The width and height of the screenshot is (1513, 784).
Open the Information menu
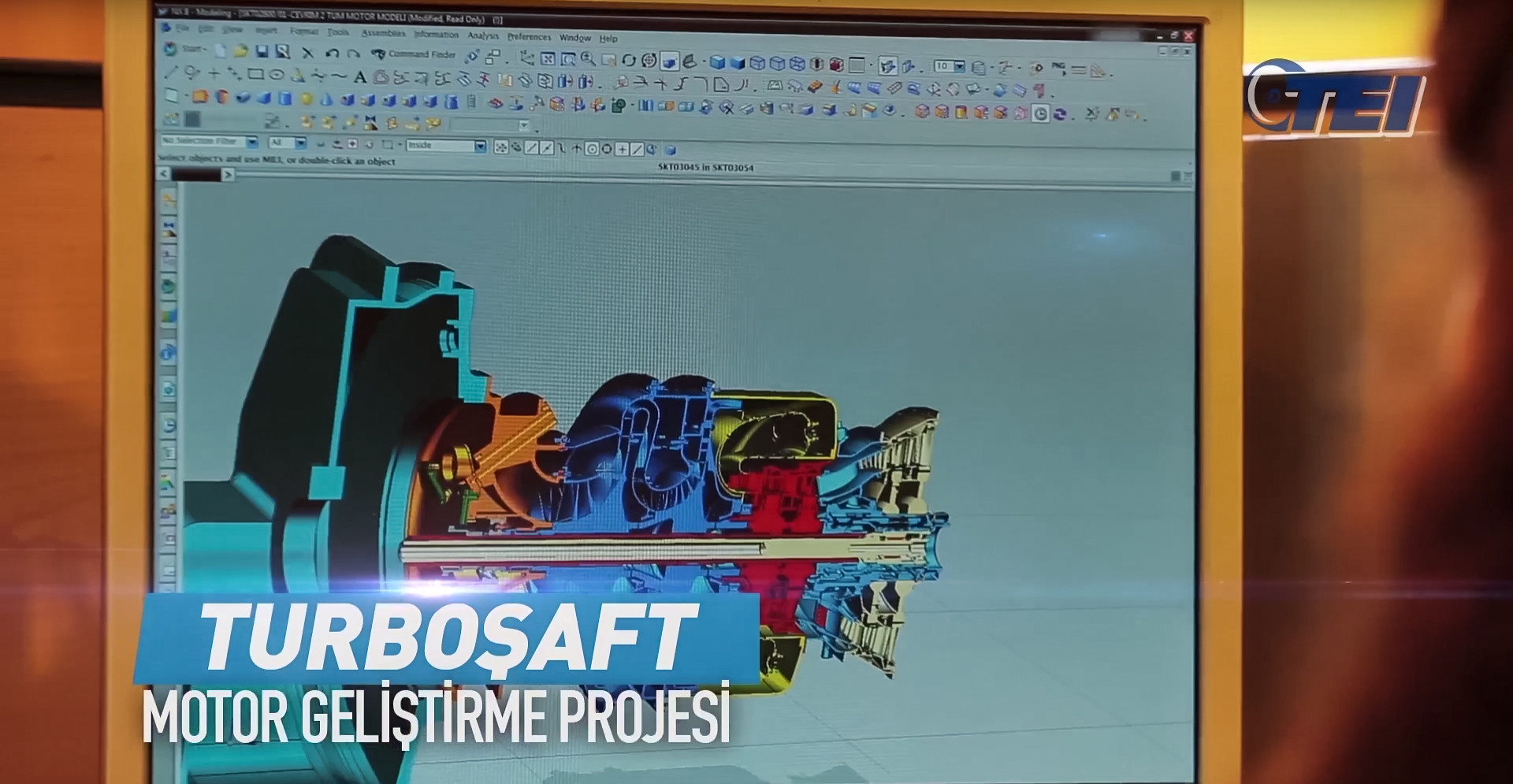[x=437, y=35]
